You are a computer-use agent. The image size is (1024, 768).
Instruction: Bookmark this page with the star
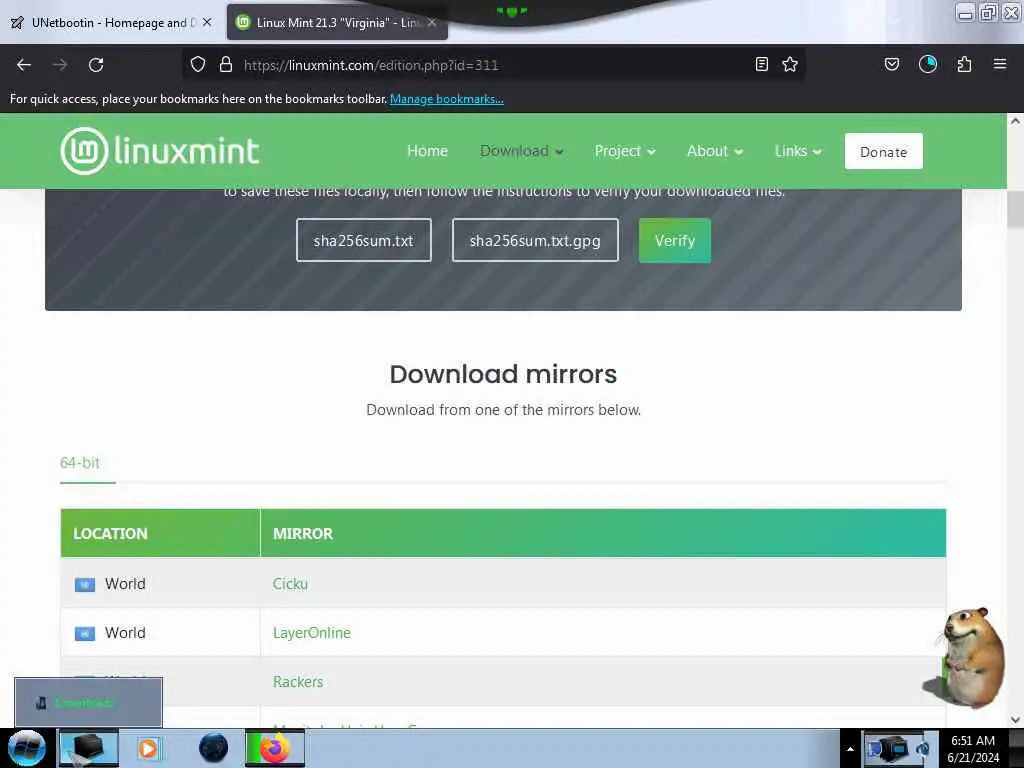790,64
